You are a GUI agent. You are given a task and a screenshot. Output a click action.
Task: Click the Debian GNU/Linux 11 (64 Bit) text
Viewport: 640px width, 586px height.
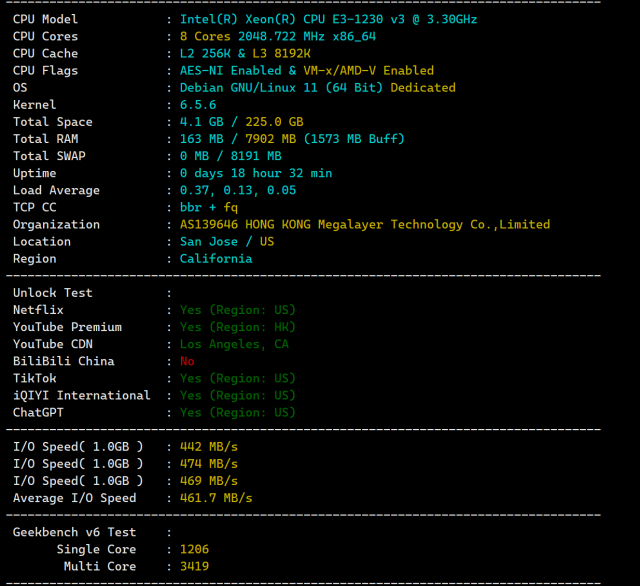(281, 88)
